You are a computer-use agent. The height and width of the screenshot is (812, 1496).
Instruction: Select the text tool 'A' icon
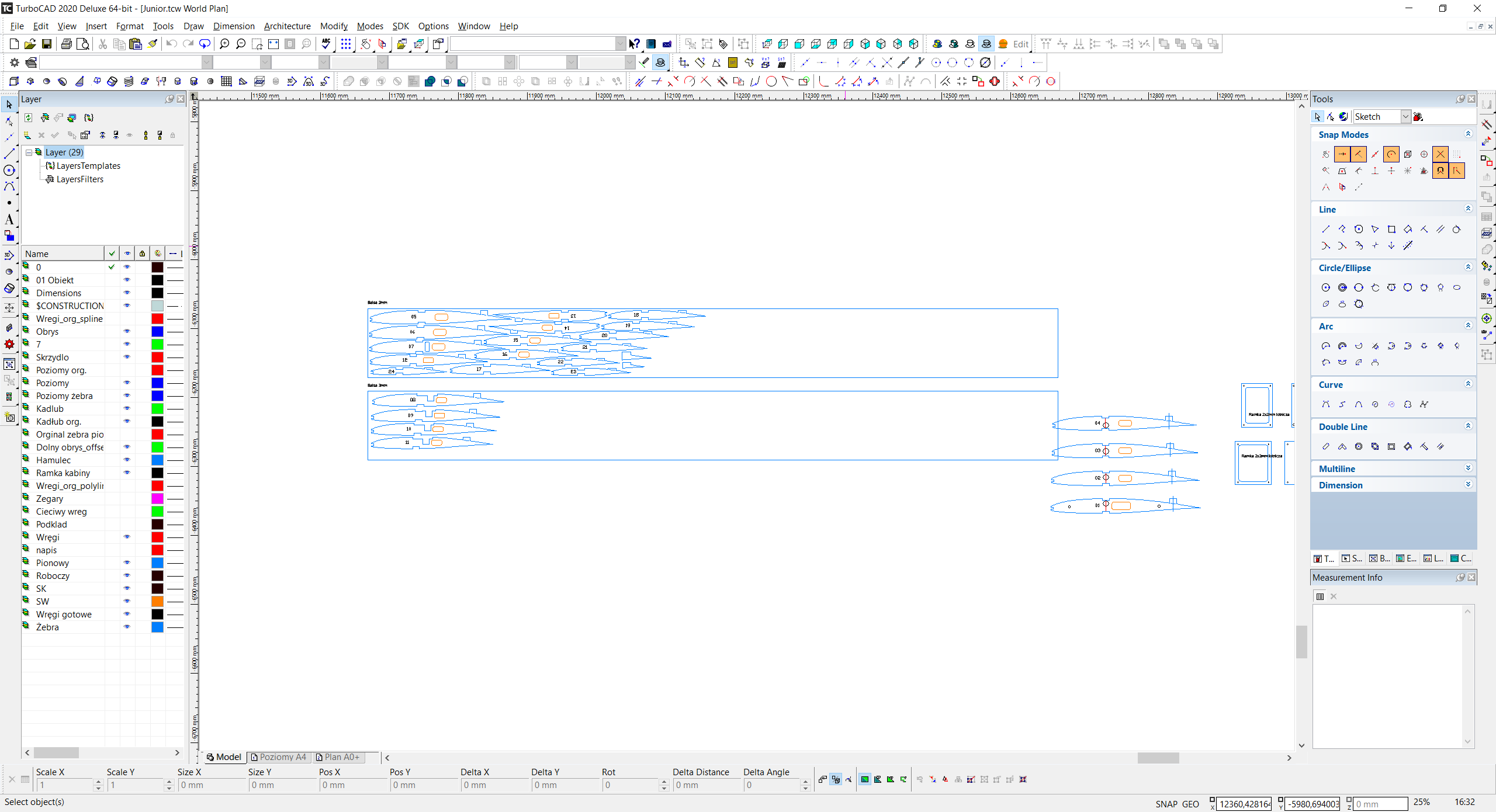tap(9, 220)
